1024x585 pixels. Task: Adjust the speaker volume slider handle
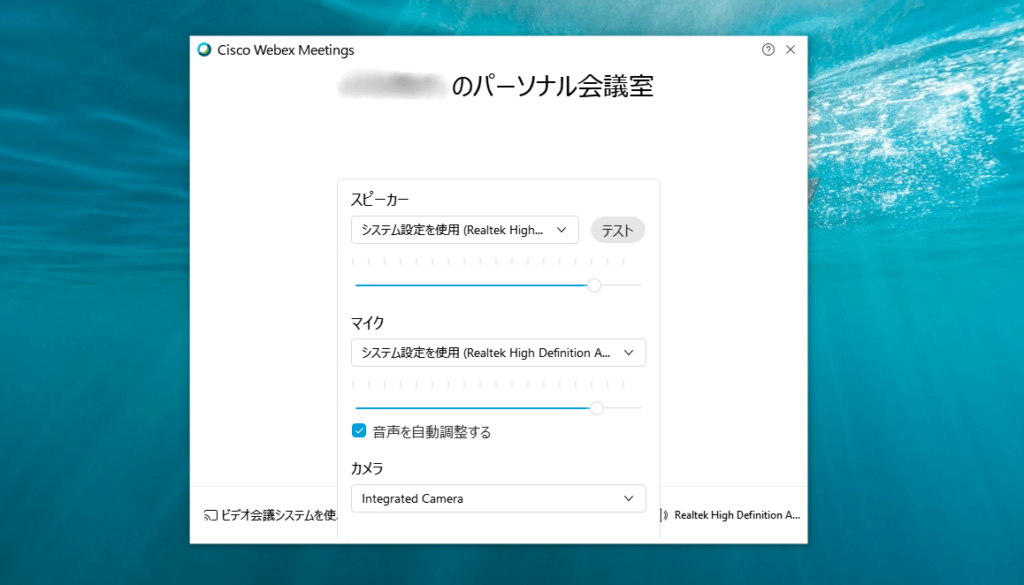594,285
